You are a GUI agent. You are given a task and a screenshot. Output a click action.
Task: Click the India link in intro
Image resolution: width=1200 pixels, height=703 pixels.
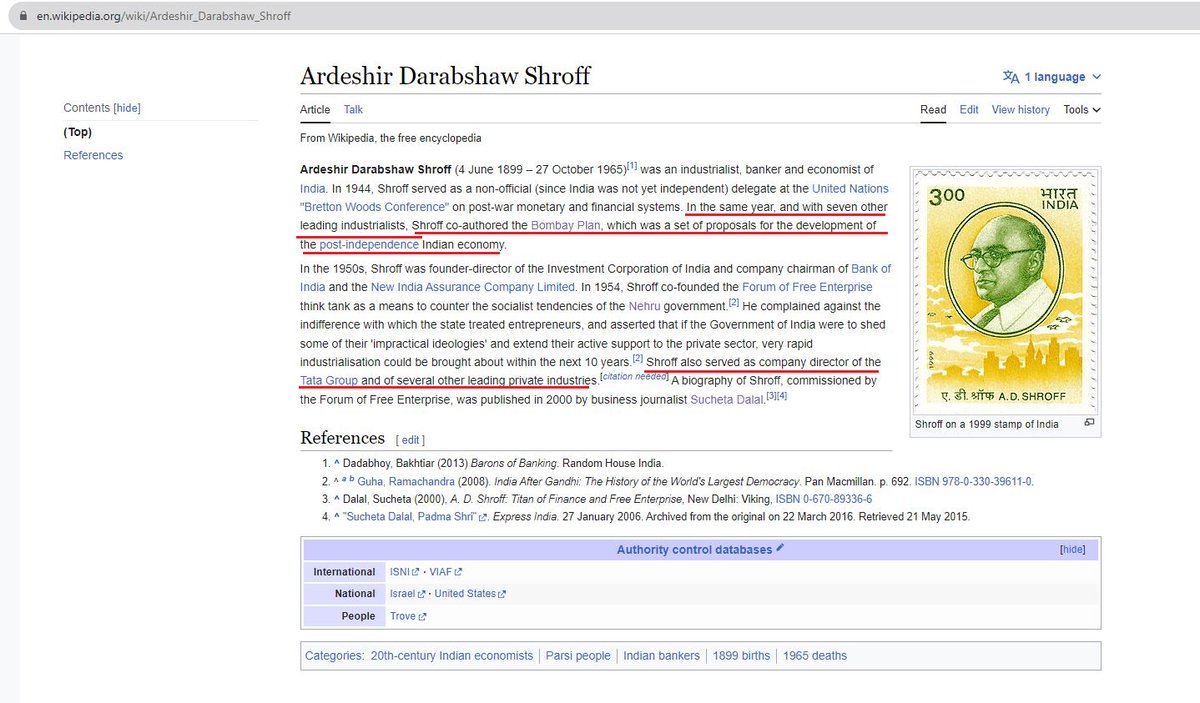[312, 188]
